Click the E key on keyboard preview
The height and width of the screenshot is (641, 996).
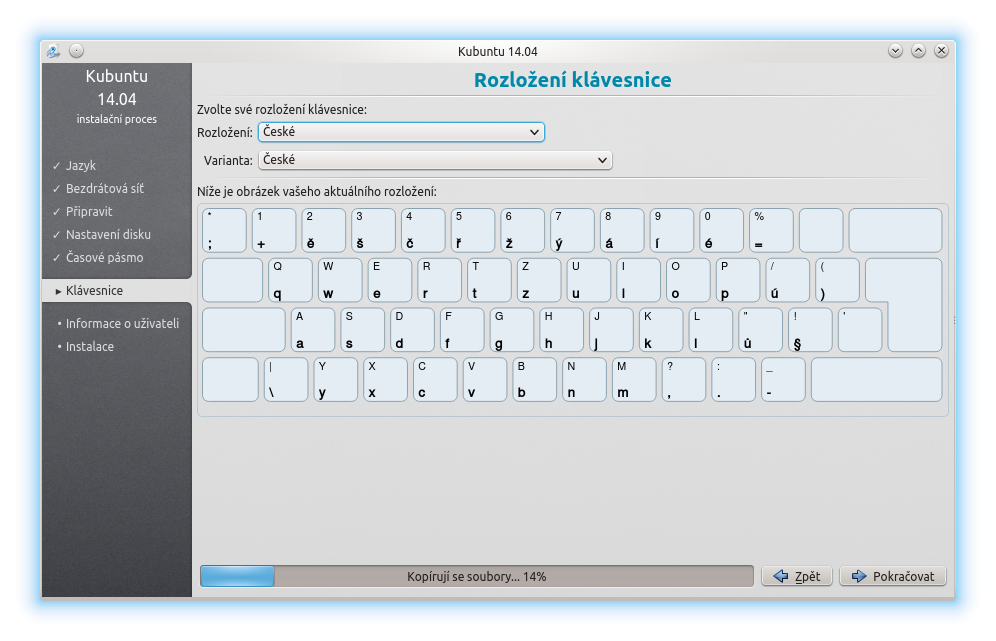click(389, 280)
